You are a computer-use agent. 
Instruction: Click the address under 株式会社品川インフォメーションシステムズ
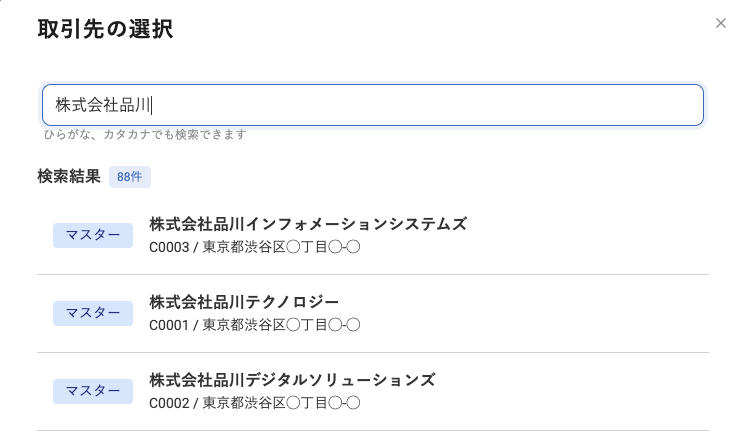tap(281, 247)
